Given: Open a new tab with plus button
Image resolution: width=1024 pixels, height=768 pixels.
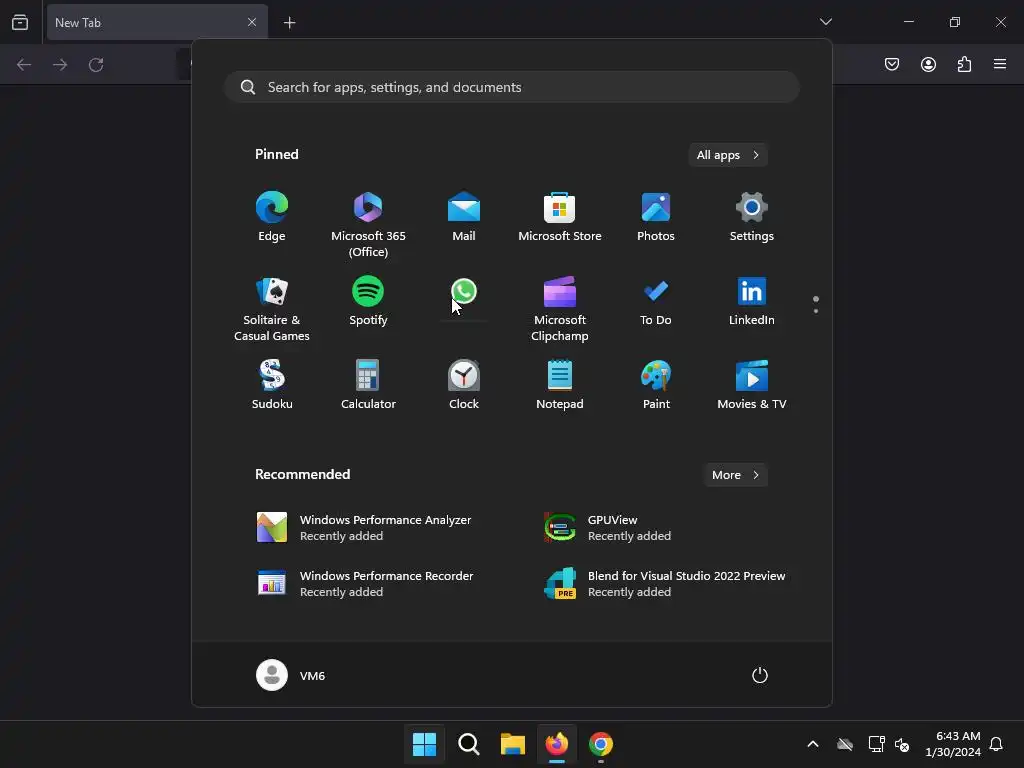Looking at the screenshot, I should click(x=289, y=23).
